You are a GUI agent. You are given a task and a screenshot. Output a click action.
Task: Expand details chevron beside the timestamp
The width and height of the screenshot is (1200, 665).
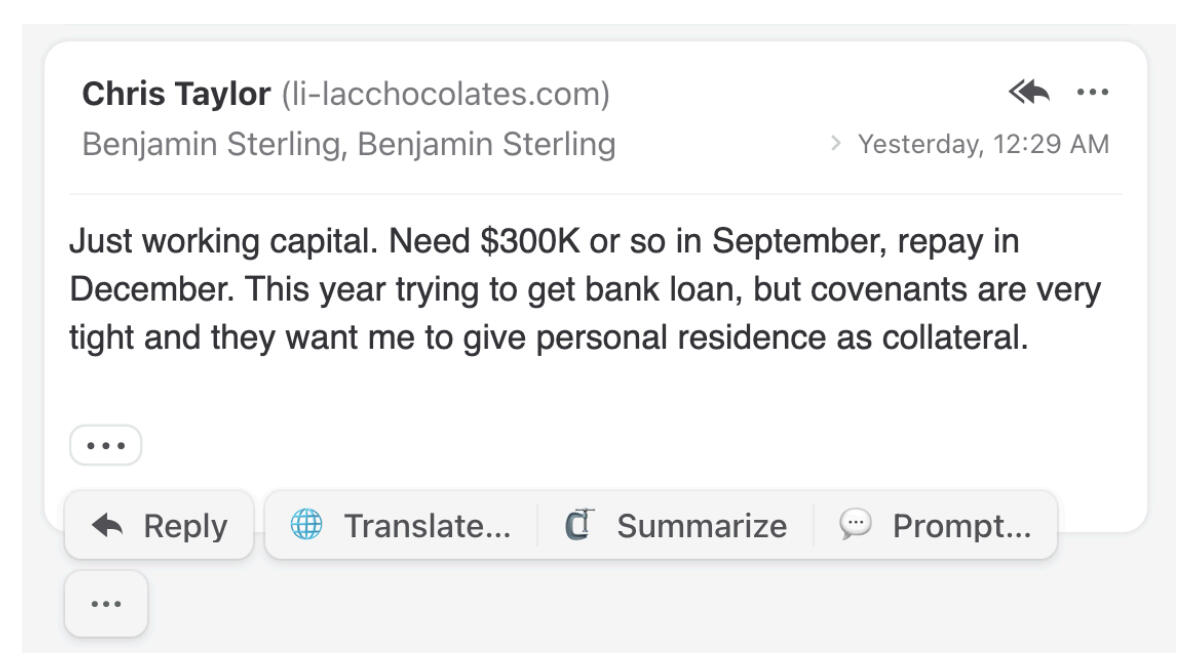pyautogui.click(x=836, y=145)
